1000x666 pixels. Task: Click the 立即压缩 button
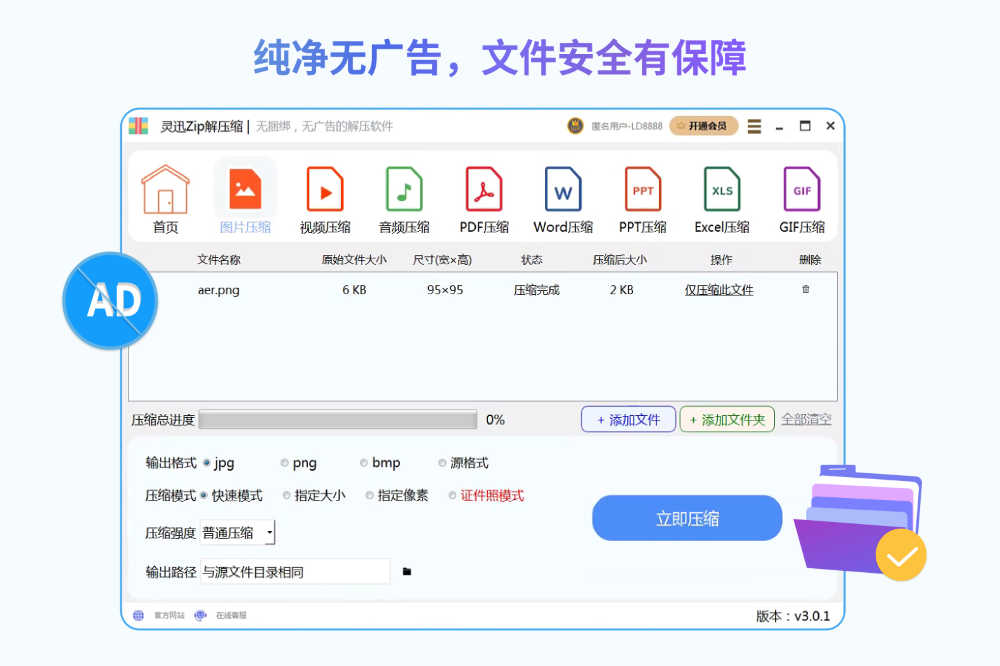pos(687,518)
